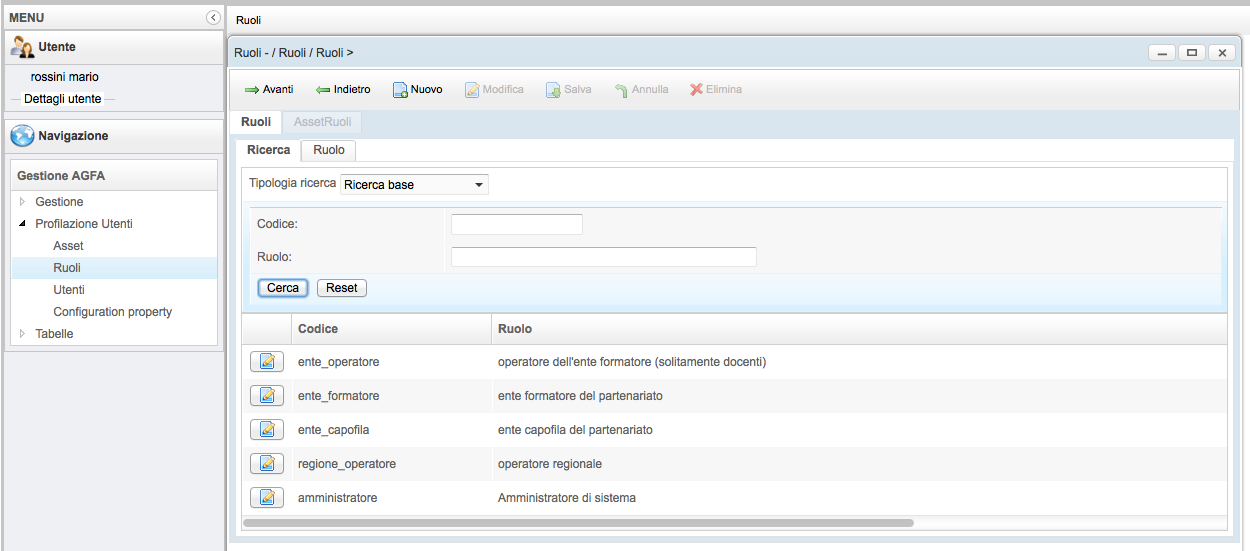Image resolution: width=1250 pixels, height=551 pixels.
Task: Click the Avanti green arrow icon
Action: [x=252, y=90]
